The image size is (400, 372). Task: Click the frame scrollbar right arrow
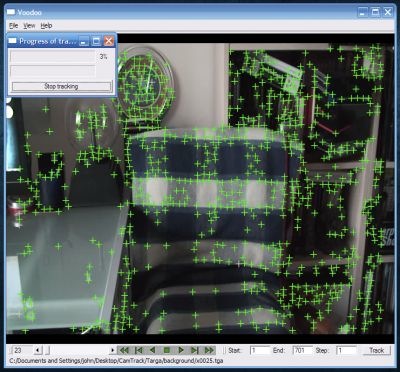[113, 350]
